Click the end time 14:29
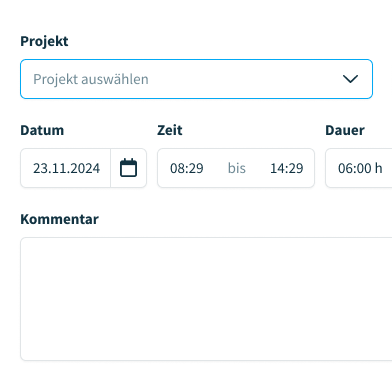The height and width of the screenshot is (392, 392). click(287, 168)
